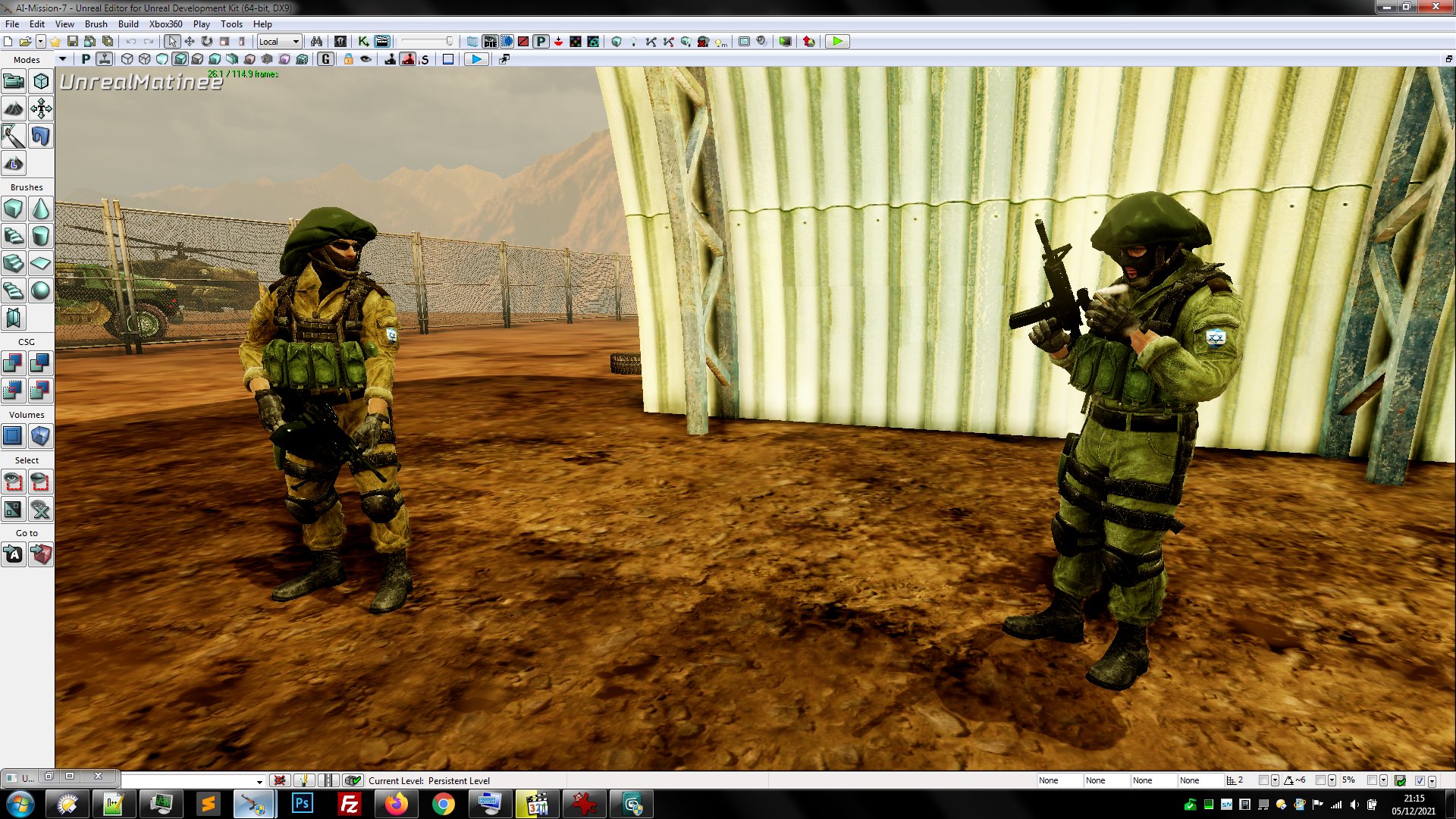Image resolution: width=1456 pixels, height=819 pixels.
Task: Open scale snap percentage dropdown
Action: (x=1384, y=780)
